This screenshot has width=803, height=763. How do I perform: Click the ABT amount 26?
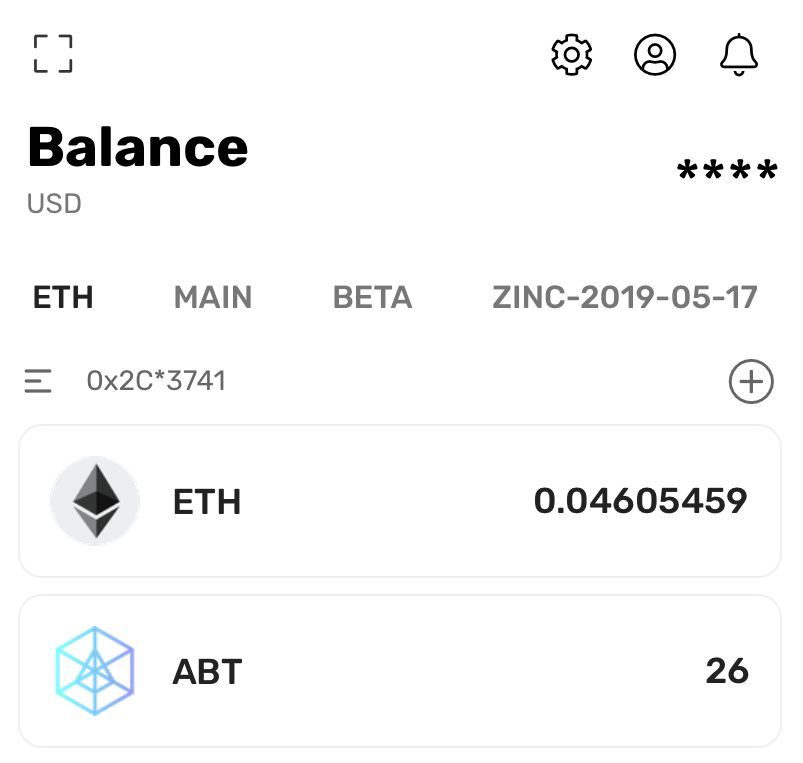(x=727, y=671)
